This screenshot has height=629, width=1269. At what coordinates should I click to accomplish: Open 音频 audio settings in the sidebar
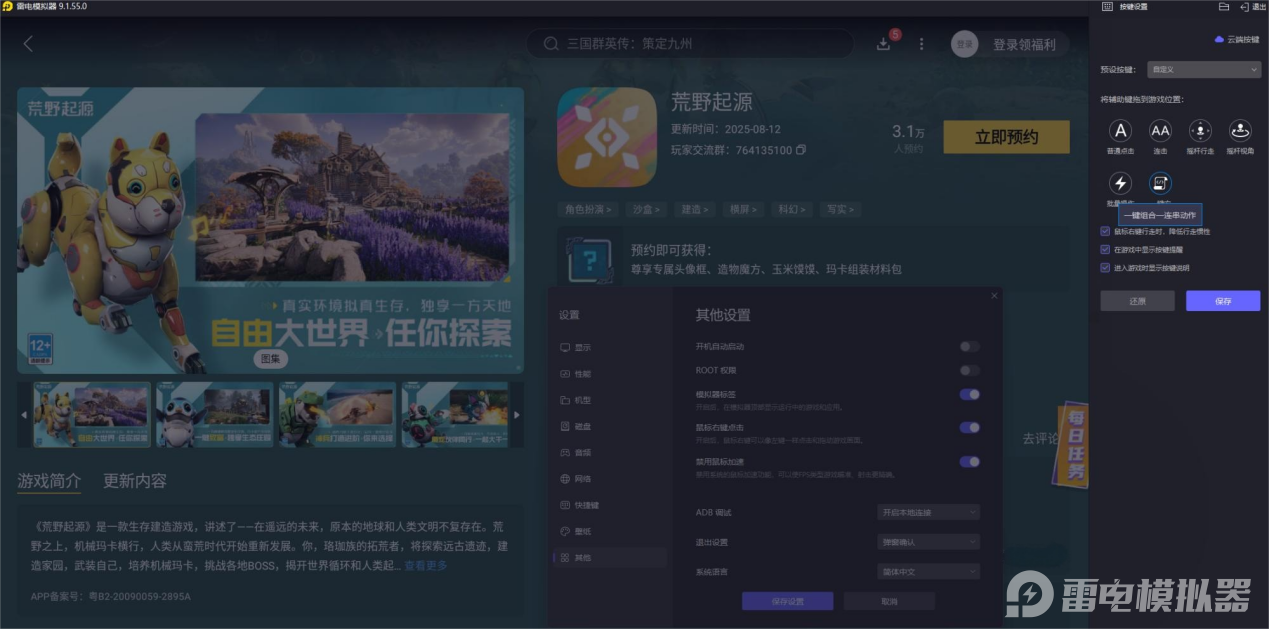coord(582,452)
